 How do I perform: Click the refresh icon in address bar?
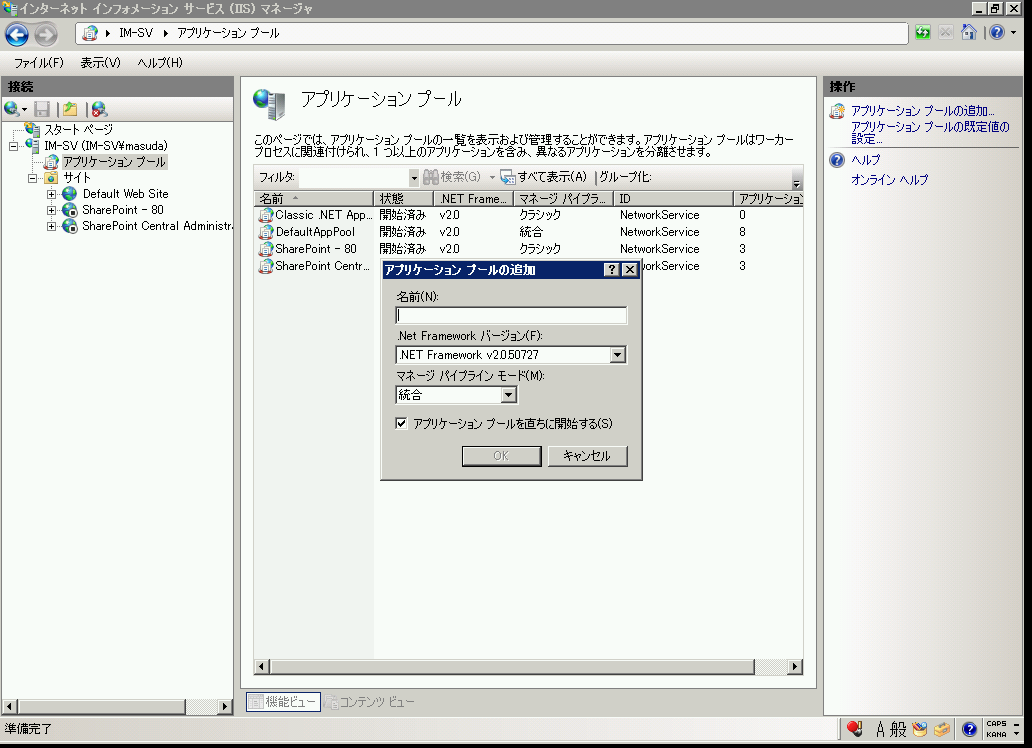[922, 33]
